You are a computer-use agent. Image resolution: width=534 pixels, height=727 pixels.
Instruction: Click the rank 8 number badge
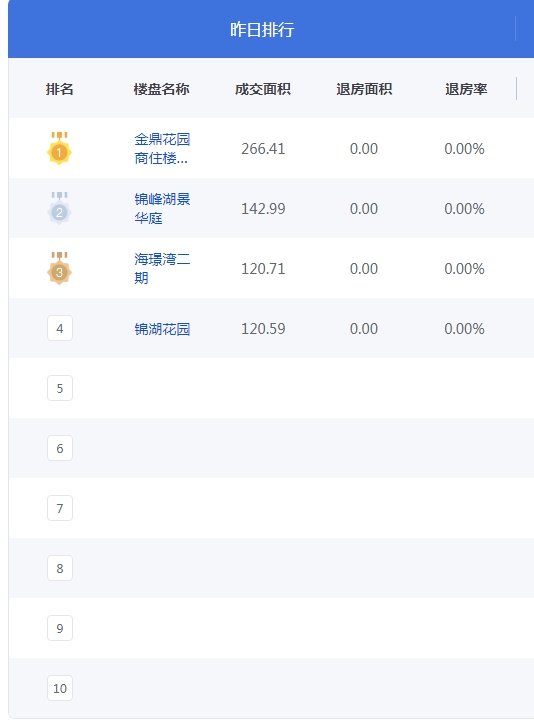pyautogui.click(x=60, y=568)
